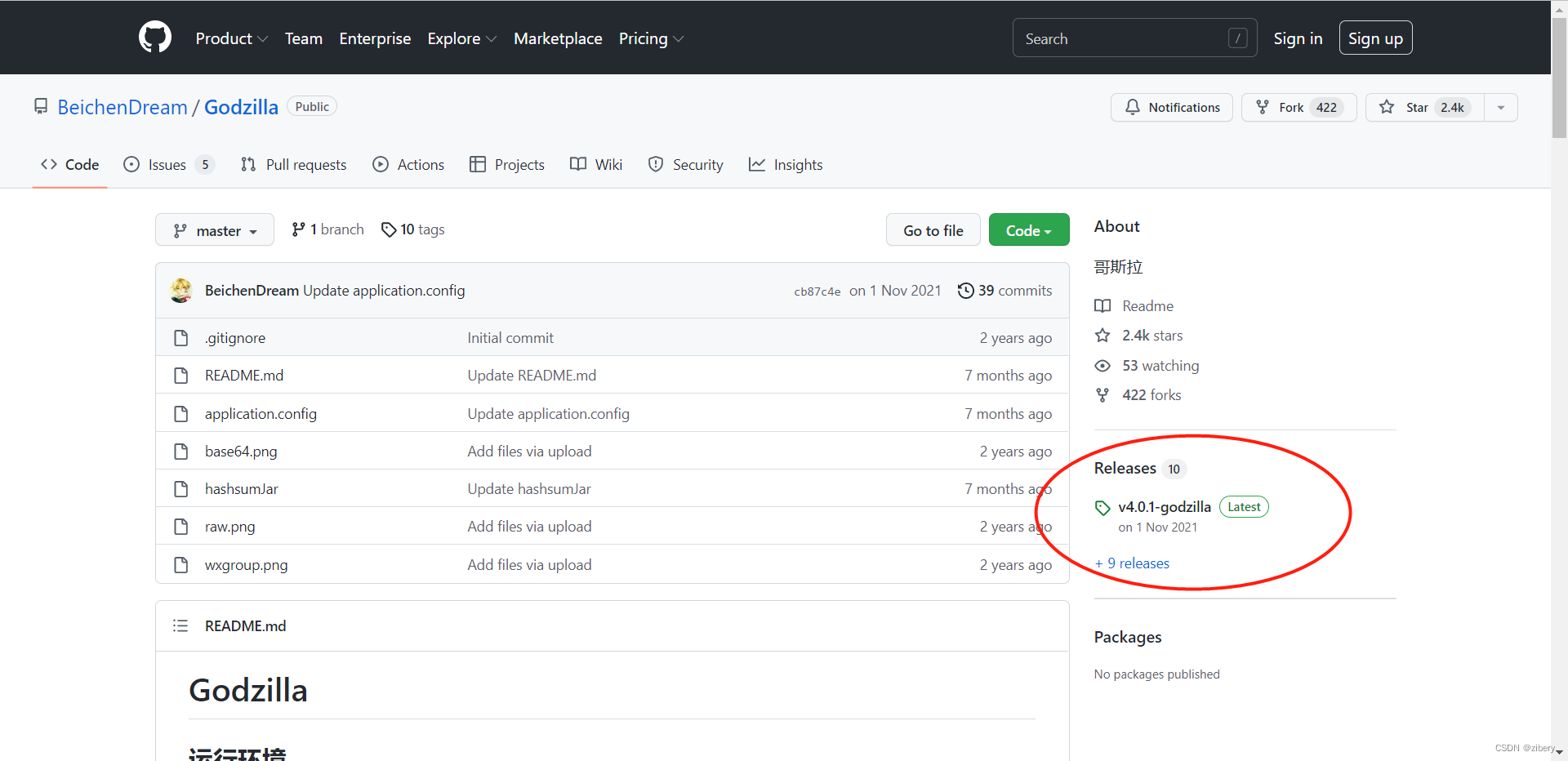Go to Enterprise in the header
The width and height of the screenshot is (1568, 761).
pos(375,38)
